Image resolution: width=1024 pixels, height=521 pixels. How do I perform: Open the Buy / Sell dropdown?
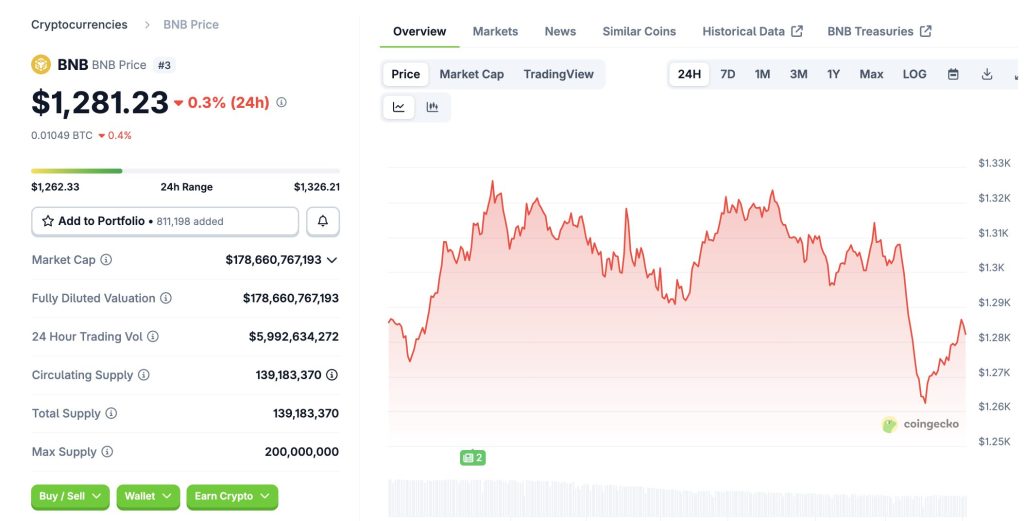(x=69, y=496)
